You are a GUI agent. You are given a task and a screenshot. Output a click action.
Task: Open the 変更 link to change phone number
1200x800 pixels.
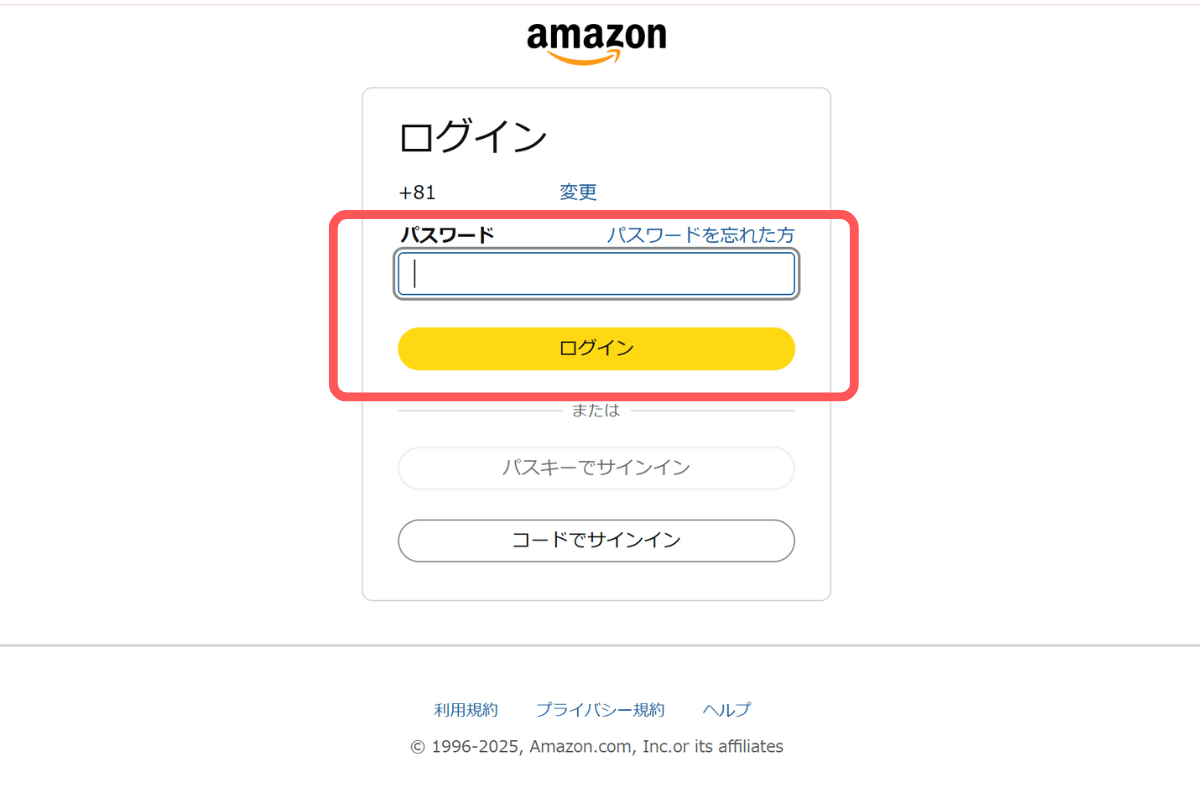578,192
